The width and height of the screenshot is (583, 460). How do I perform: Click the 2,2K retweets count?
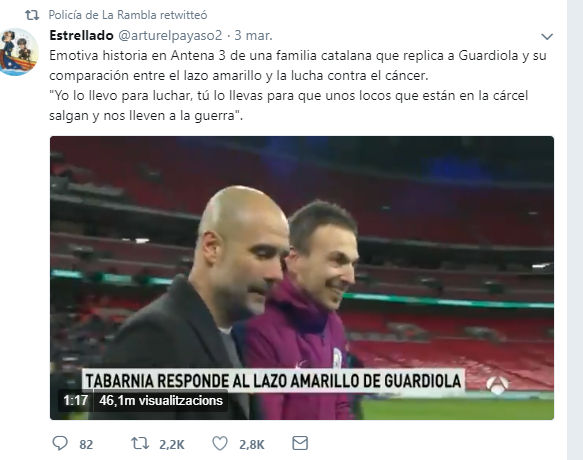172,444
